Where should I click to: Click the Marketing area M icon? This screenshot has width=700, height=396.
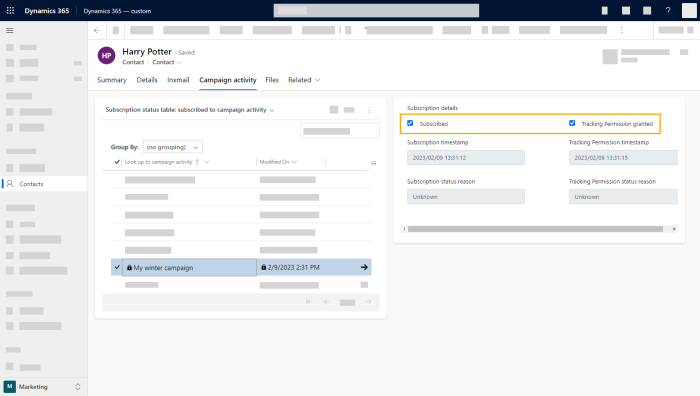[9, 386]
